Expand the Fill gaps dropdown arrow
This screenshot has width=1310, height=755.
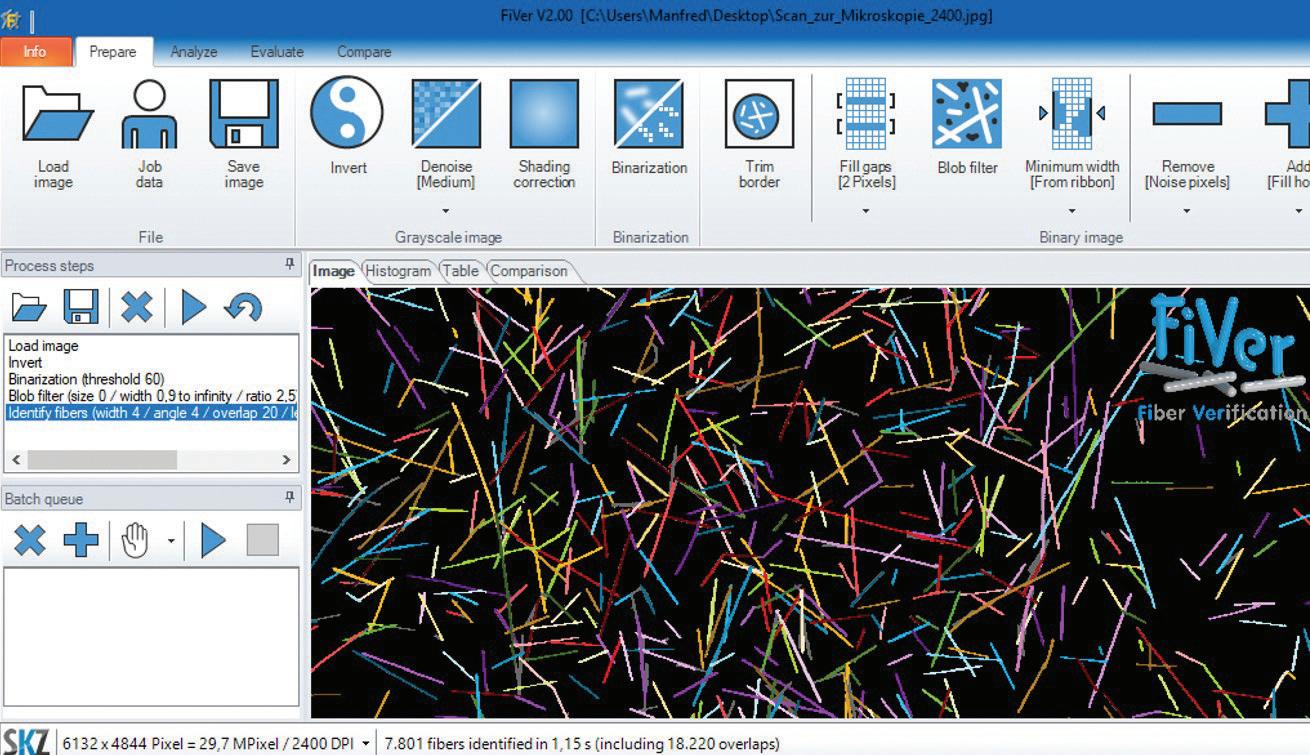tap(866, 211)
